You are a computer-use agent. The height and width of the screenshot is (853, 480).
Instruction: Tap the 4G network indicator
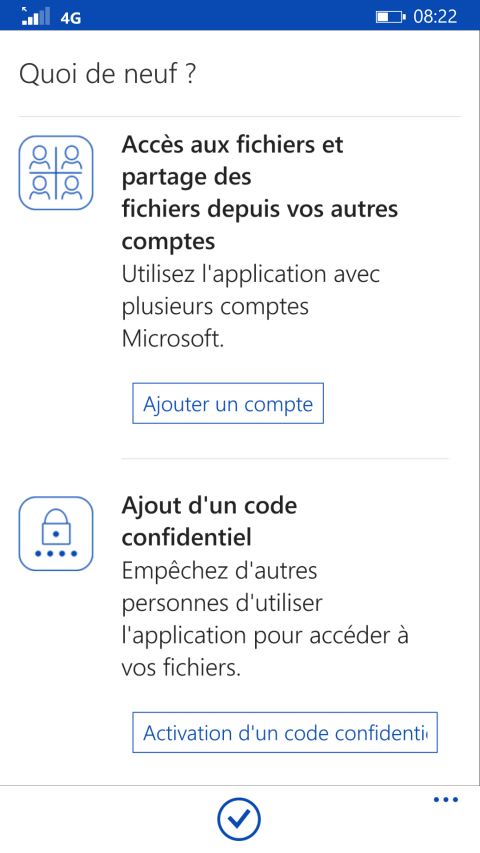(71, 18)
